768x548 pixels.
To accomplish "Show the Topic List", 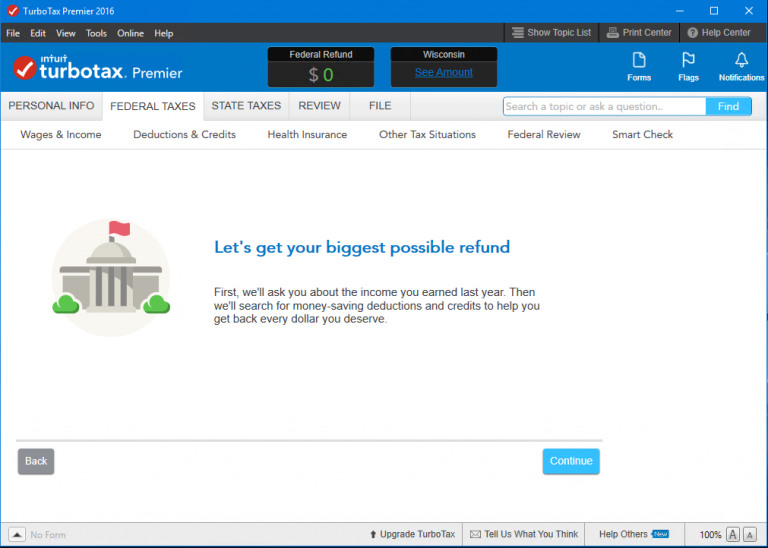I will 551,33.
